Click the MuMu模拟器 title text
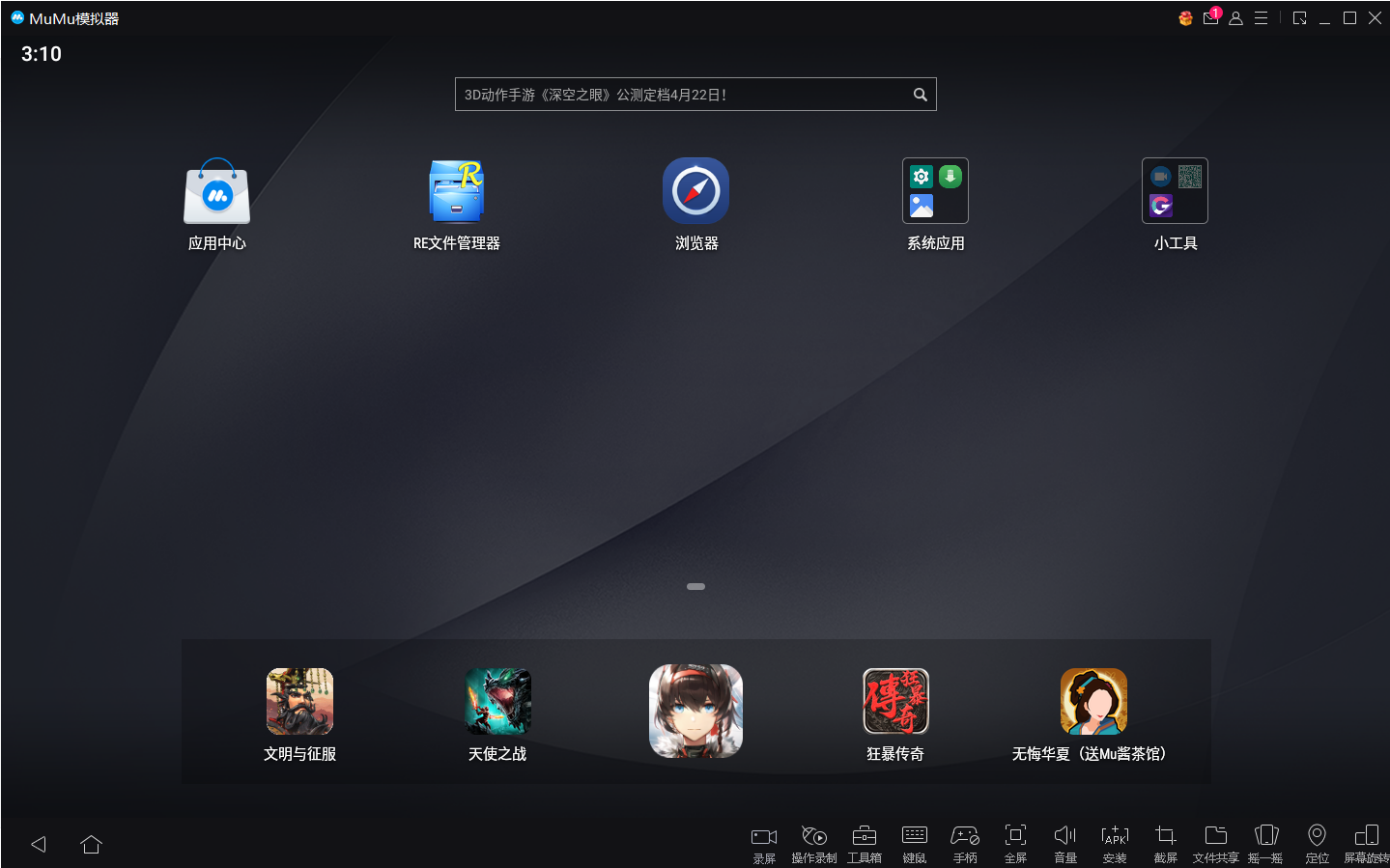The width and height of the screenshot is (1390, 868). click(x=74, y=18)
